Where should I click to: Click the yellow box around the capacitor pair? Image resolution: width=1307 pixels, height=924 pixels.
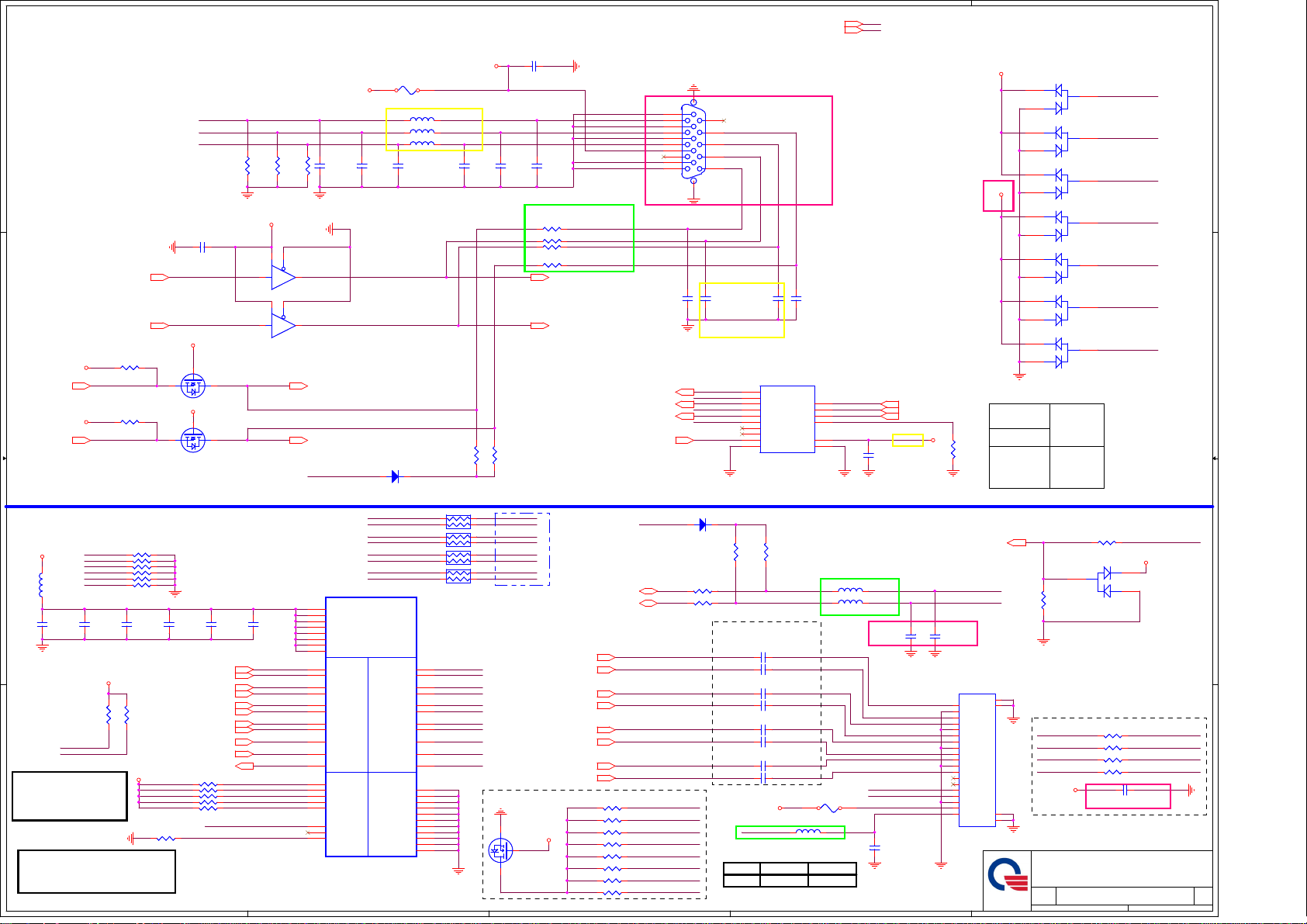tap(742, 310)
